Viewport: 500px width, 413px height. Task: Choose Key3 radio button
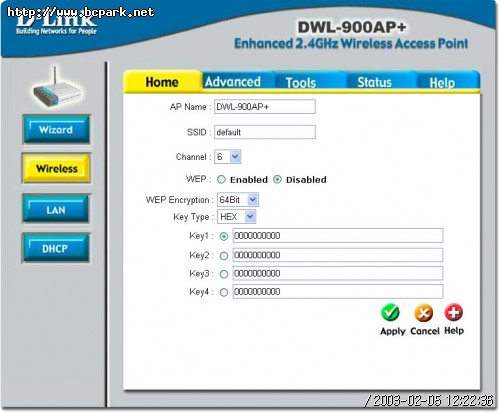pos(224,274)
